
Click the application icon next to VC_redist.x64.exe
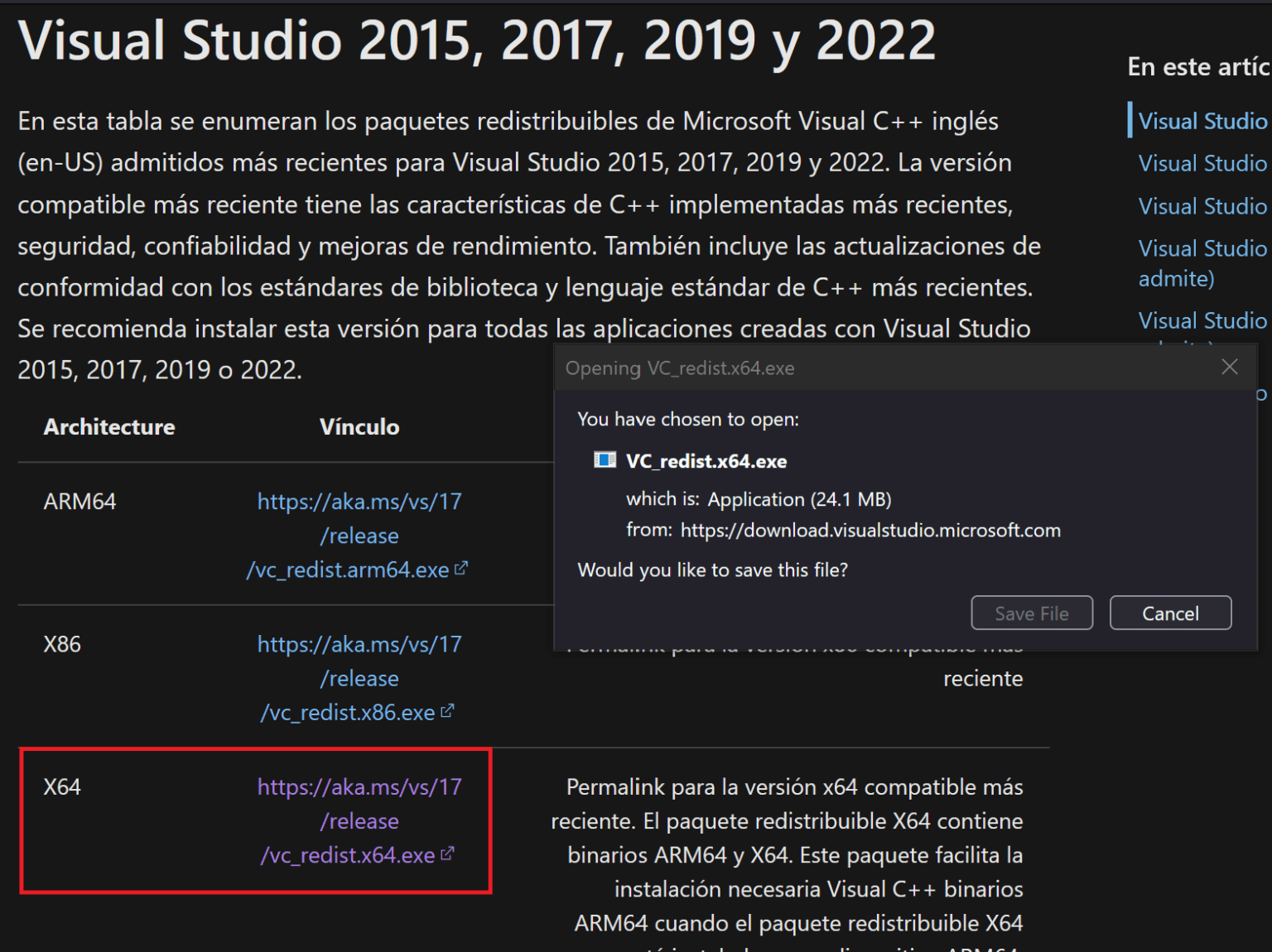[605, 460]
